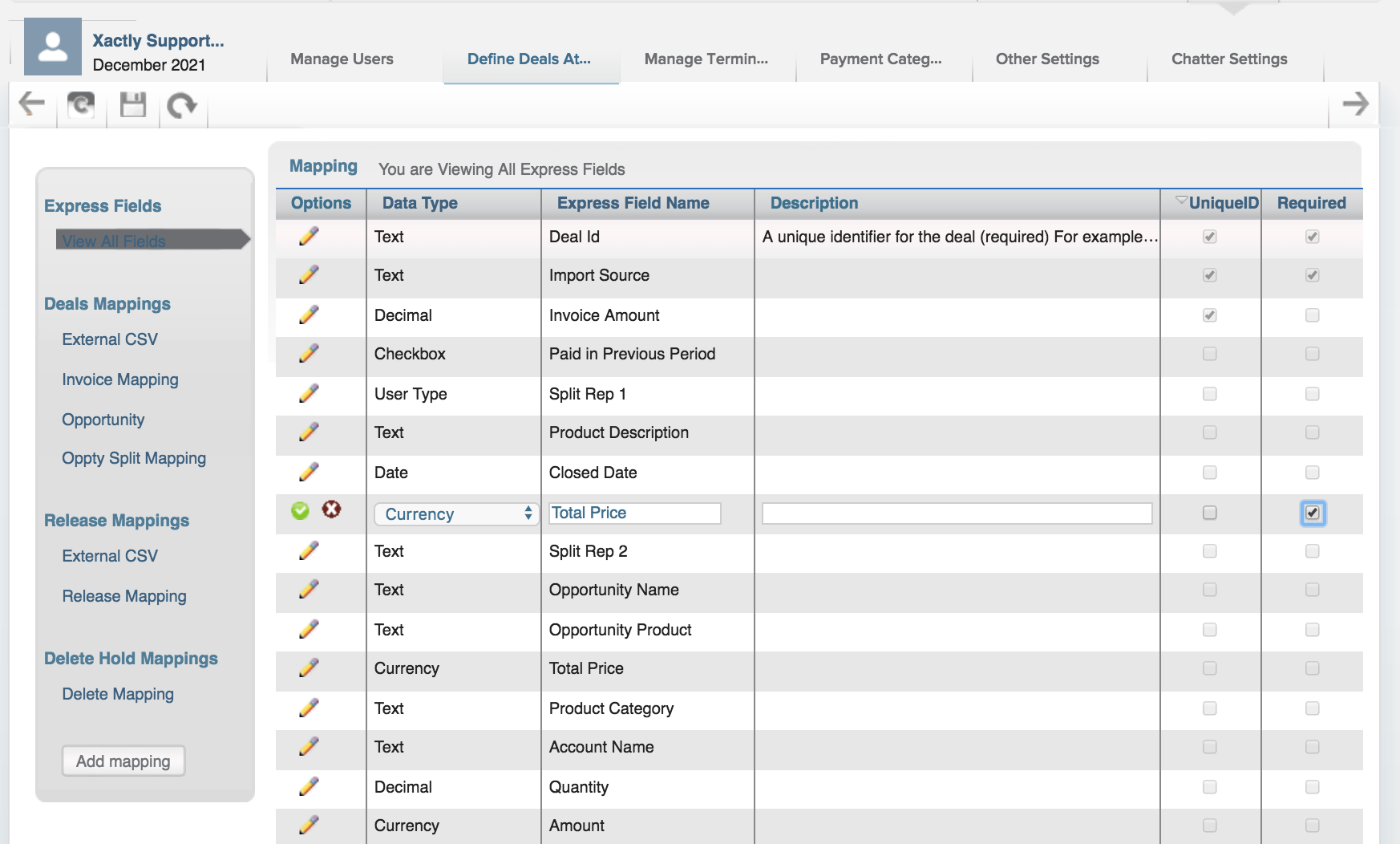
Task: Toggle Required for Paid in Previous Period
Action: 1313,354
